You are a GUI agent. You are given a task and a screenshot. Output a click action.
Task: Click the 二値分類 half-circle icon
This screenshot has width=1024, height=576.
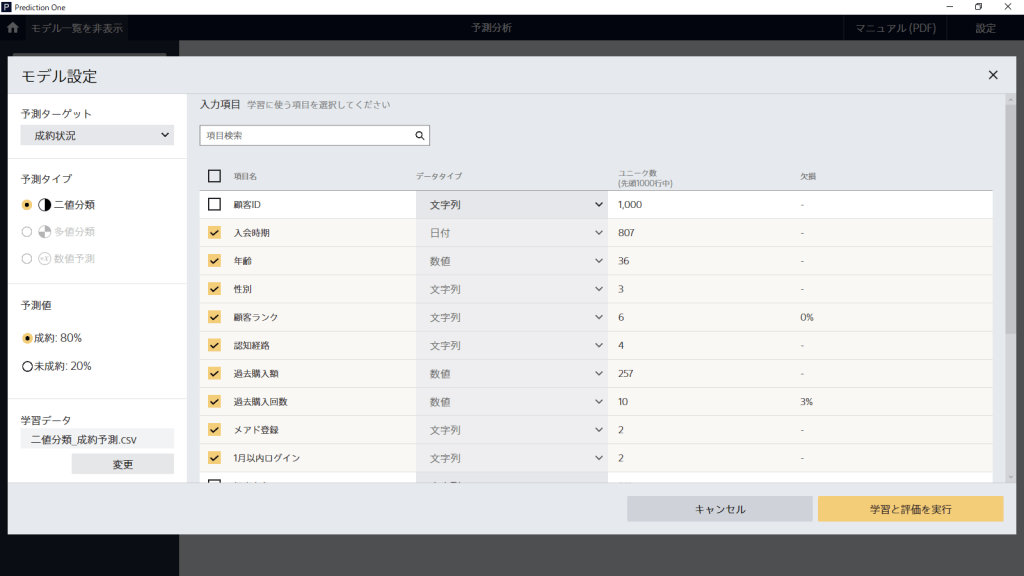[x=44, y=205]
